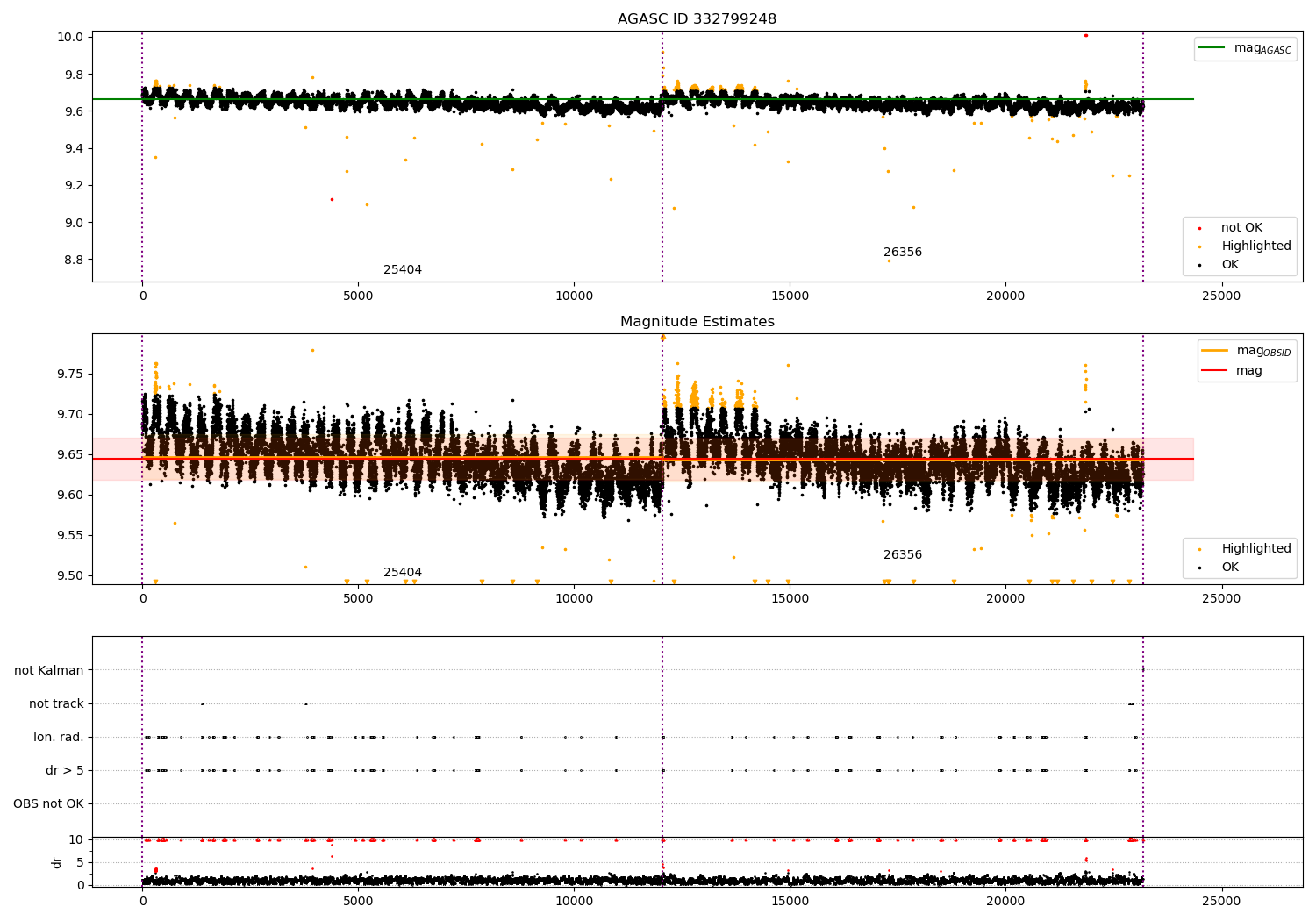Select "Highlighted" in the Magnitude Estimates legend

click(1256, 549)
